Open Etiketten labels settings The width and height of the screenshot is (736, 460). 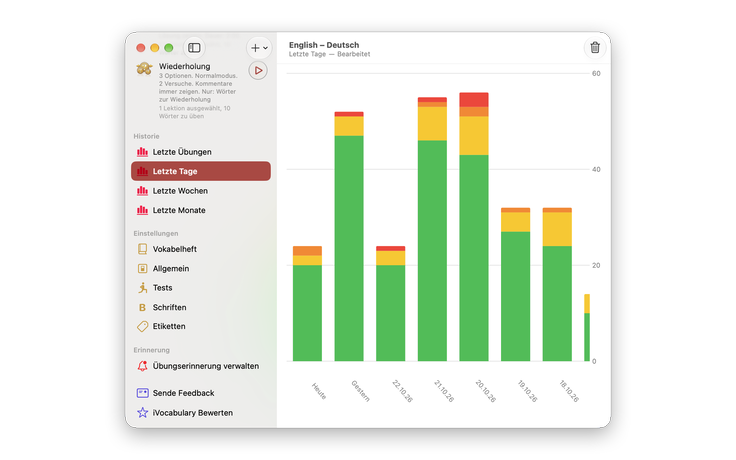tap(201, 326)
